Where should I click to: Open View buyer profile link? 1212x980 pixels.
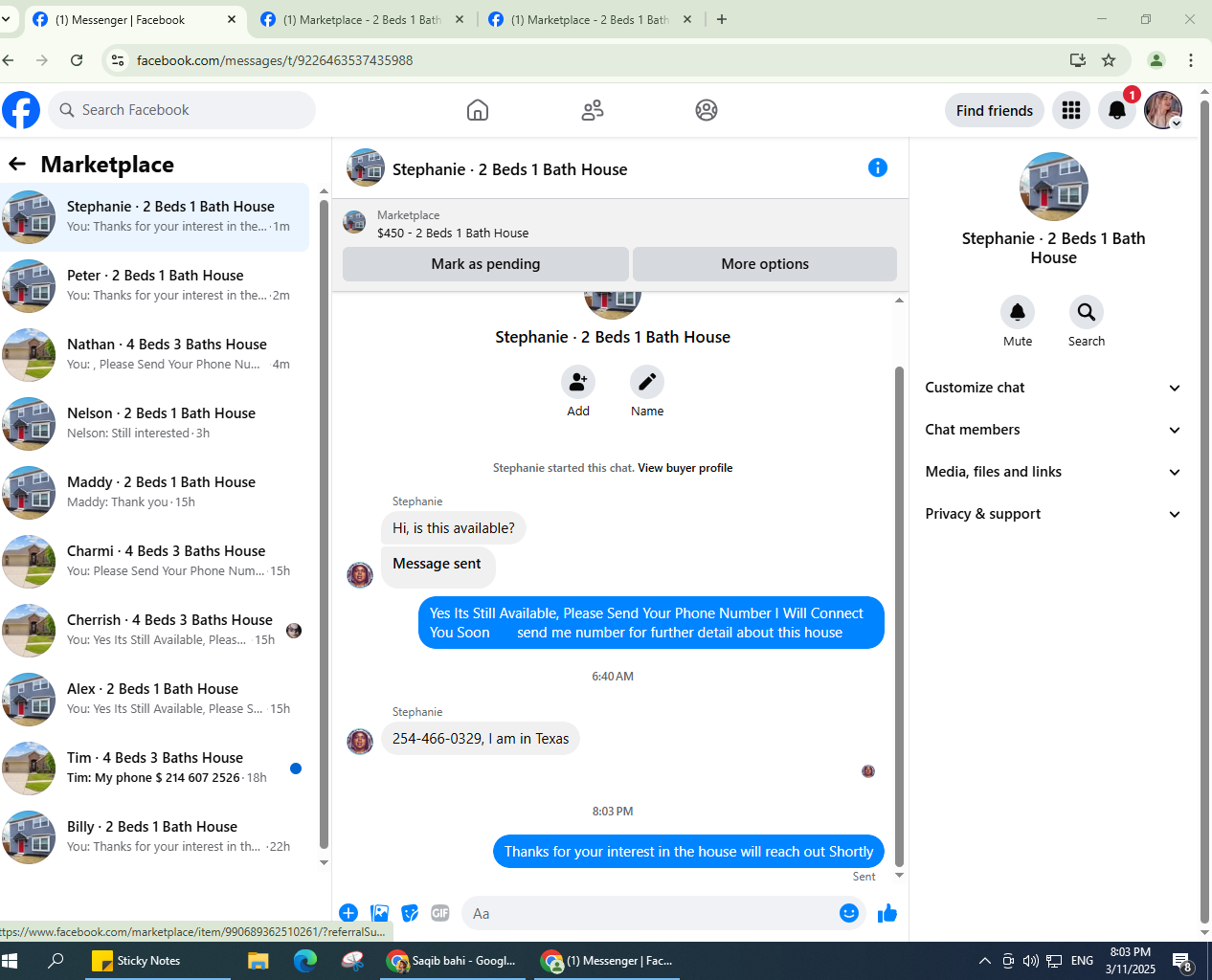pyautogui.click(x=685, y=468)
